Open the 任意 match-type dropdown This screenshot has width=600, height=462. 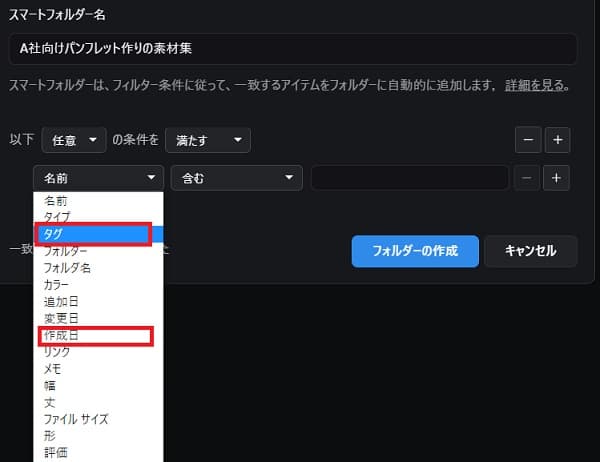[x=74, y=140]
